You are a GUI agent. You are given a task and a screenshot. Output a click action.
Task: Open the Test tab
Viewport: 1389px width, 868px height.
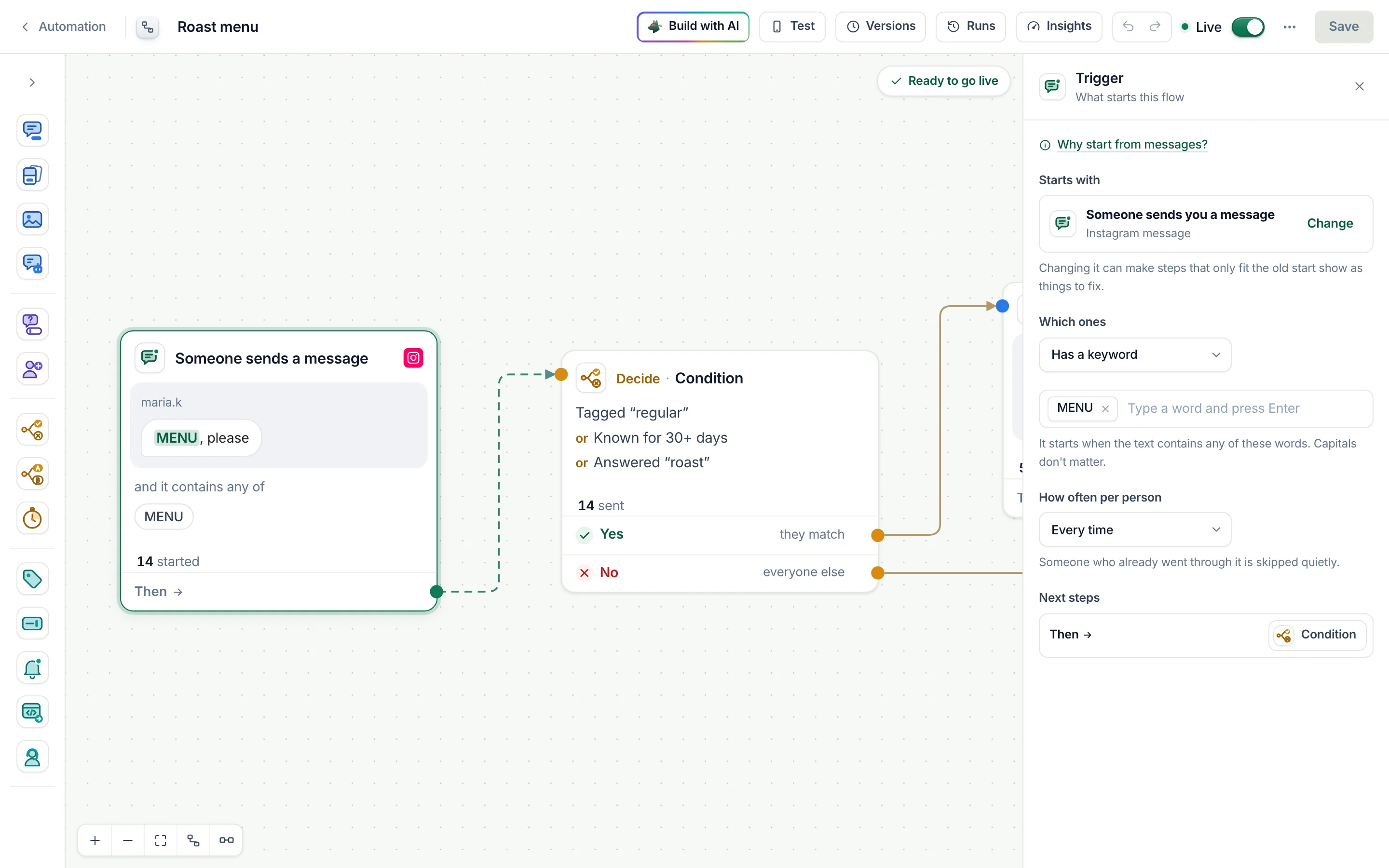tap(792, 27)
